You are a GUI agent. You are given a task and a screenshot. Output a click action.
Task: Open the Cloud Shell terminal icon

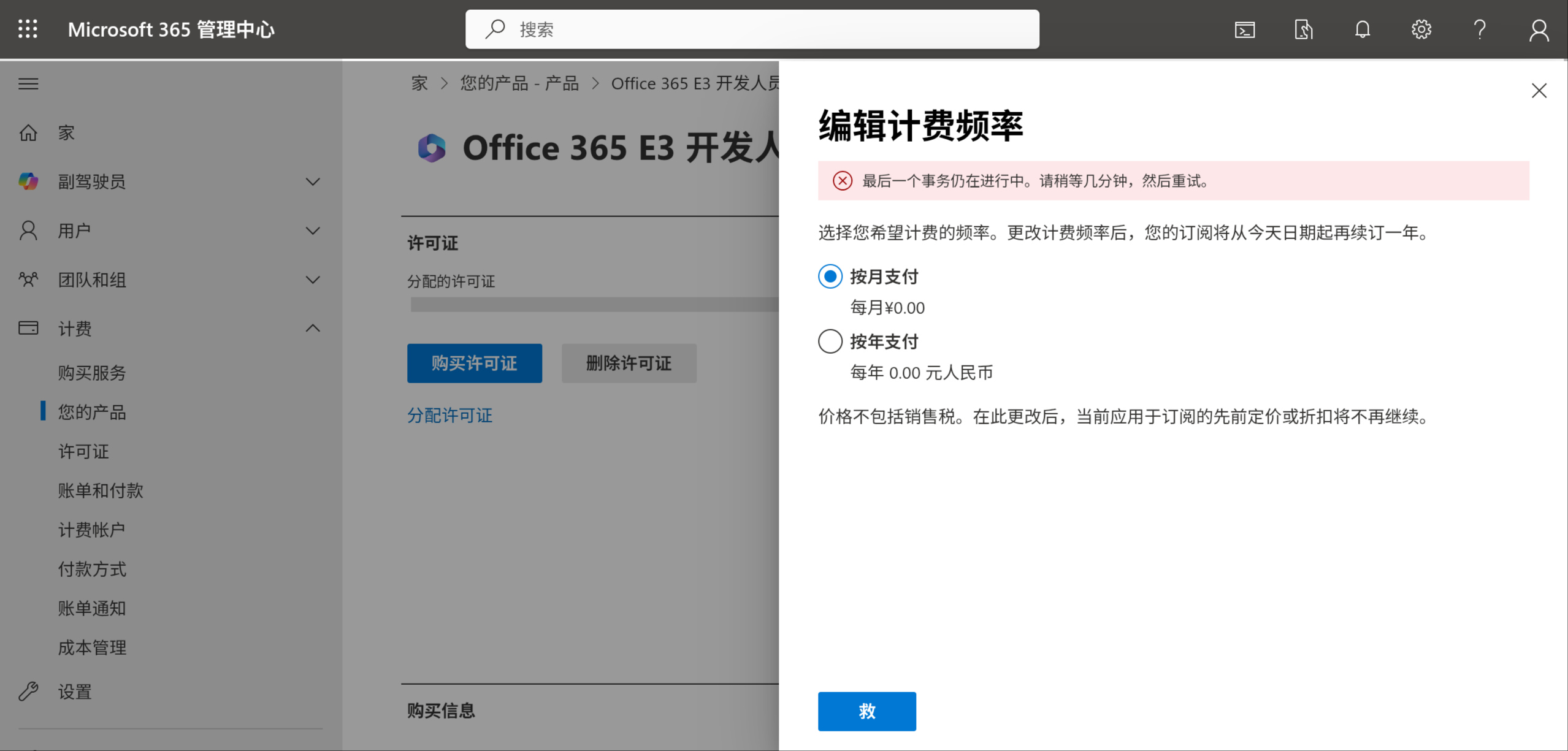[1244, 29]
